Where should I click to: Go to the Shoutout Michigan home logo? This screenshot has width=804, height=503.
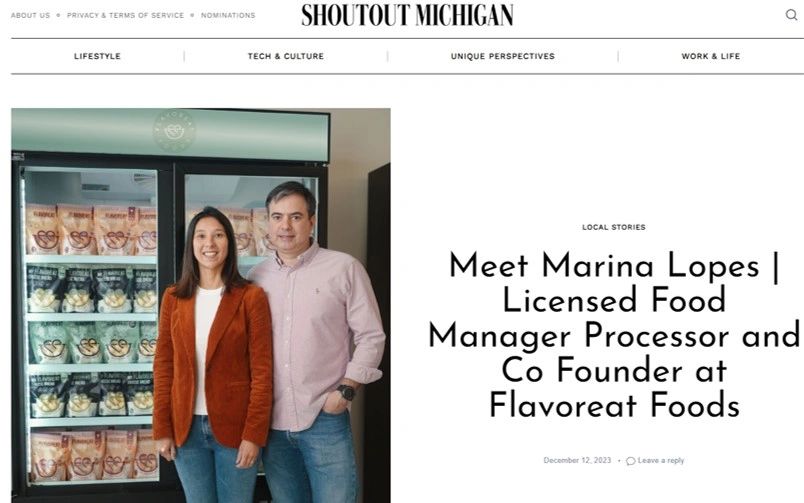408,15
